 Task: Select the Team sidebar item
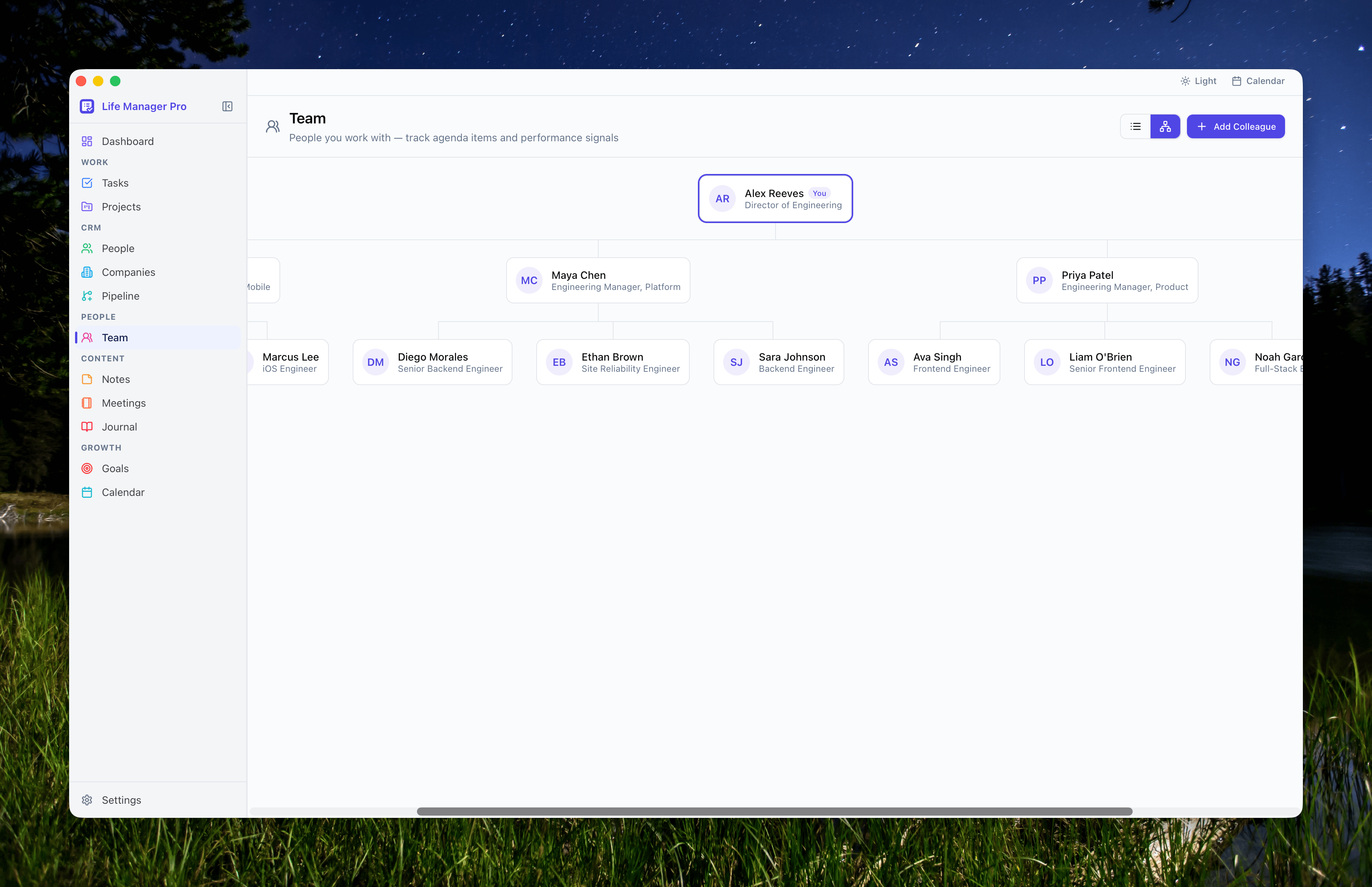tap(158, 338)
